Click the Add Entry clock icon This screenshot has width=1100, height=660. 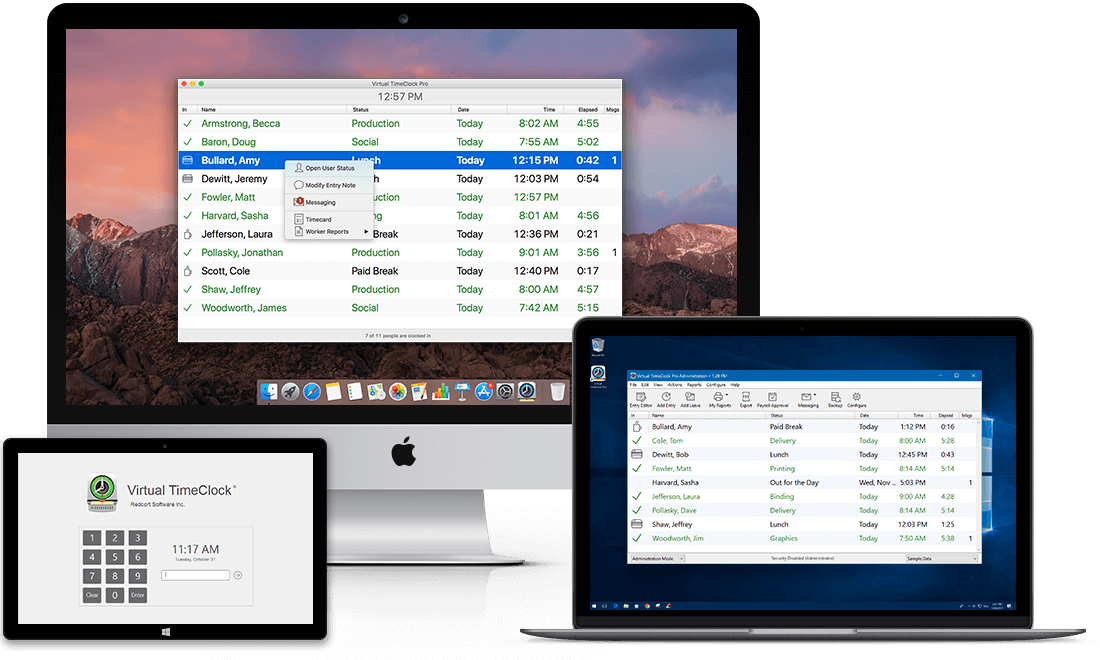pos(666,398)
